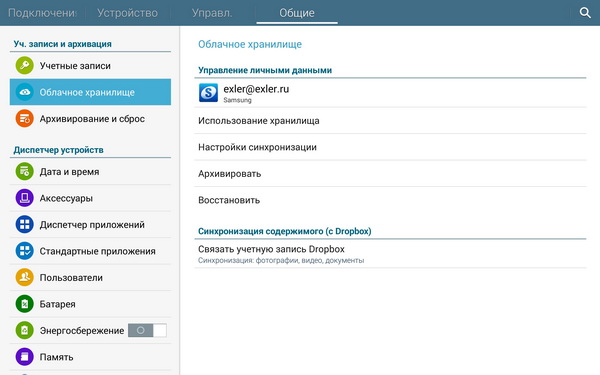Tap the Диспетчер приложений grid icon
600x375 pixels.
[x=24, y=224]
